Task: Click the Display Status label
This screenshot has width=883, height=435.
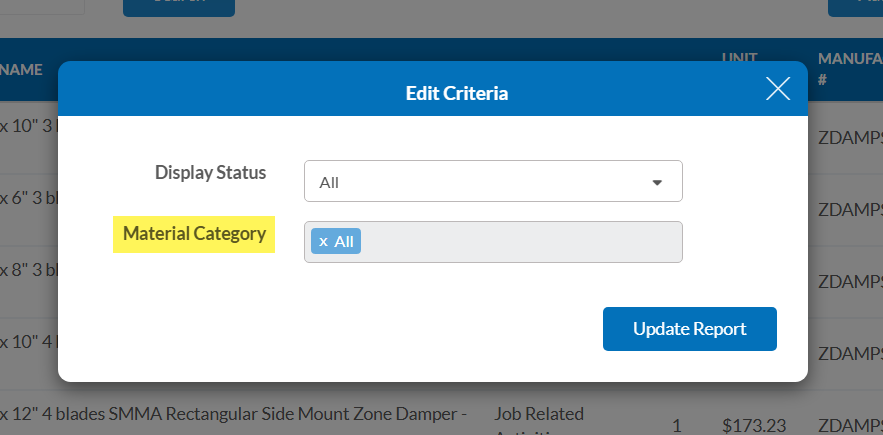Action: (x=211, y=172)
